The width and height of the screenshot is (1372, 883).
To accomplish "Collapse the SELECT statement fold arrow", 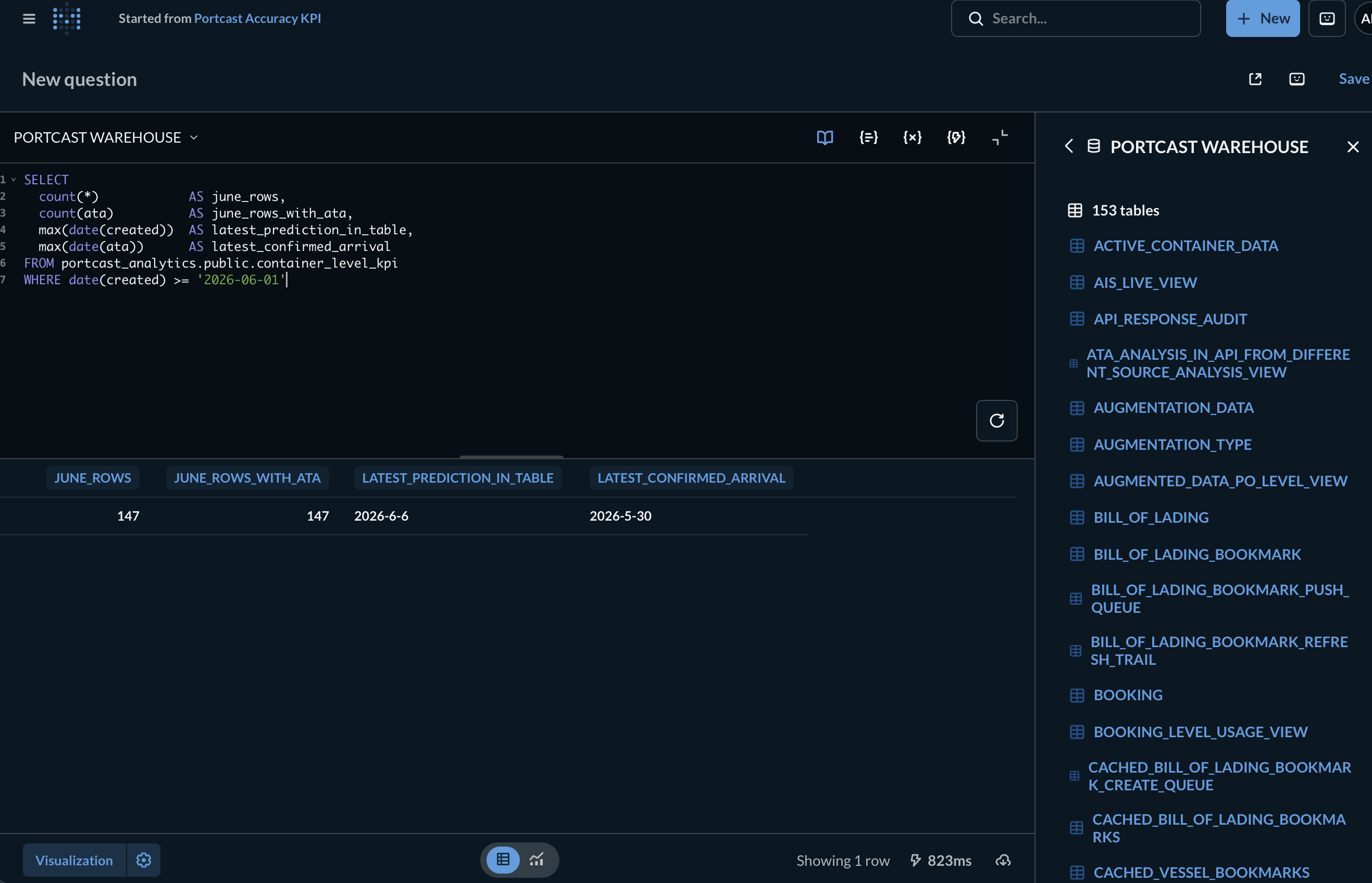I will tap(14, 180).
